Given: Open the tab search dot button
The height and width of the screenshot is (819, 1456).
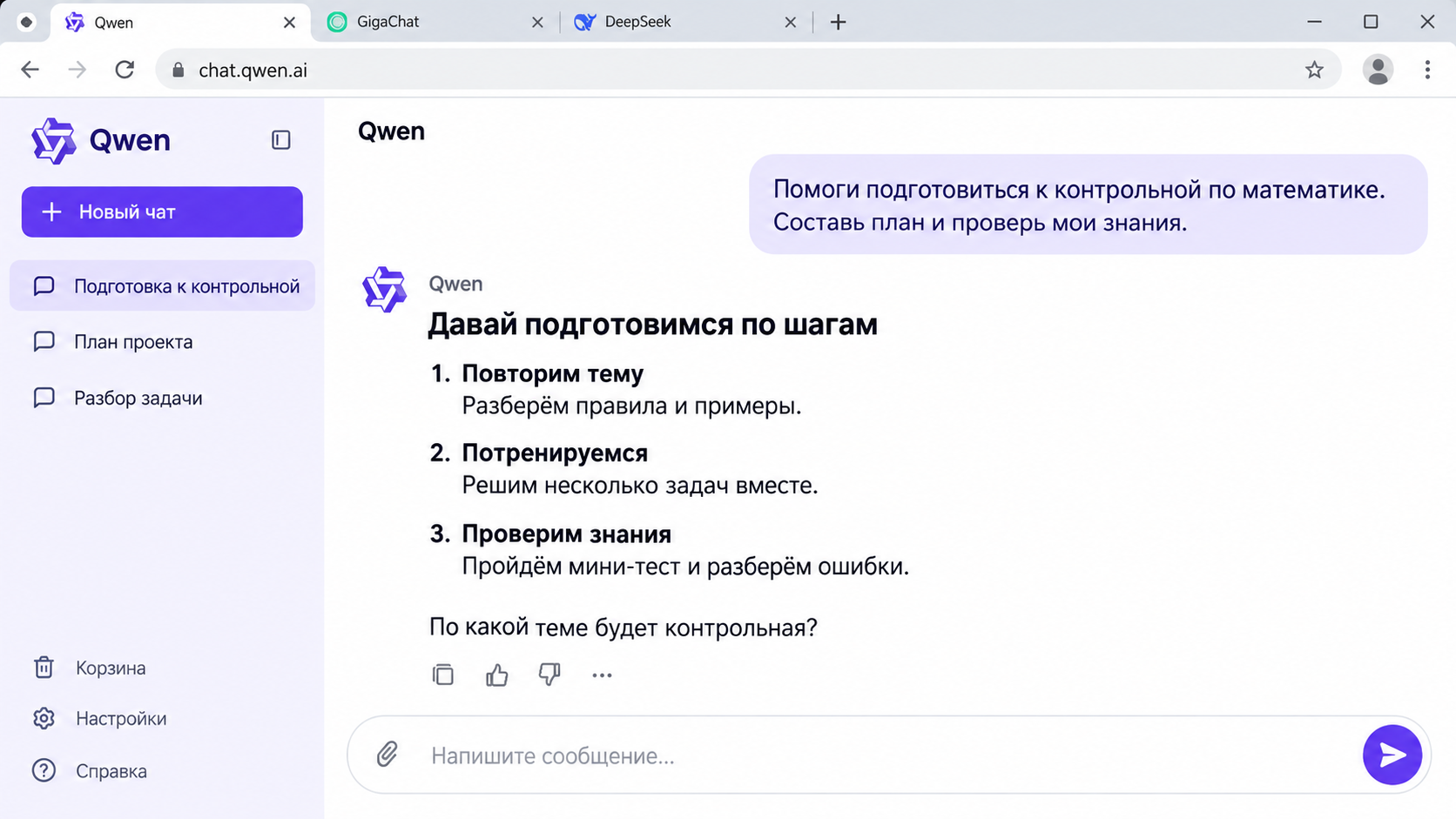Looking at the screenshot, I should click(26, 22).
